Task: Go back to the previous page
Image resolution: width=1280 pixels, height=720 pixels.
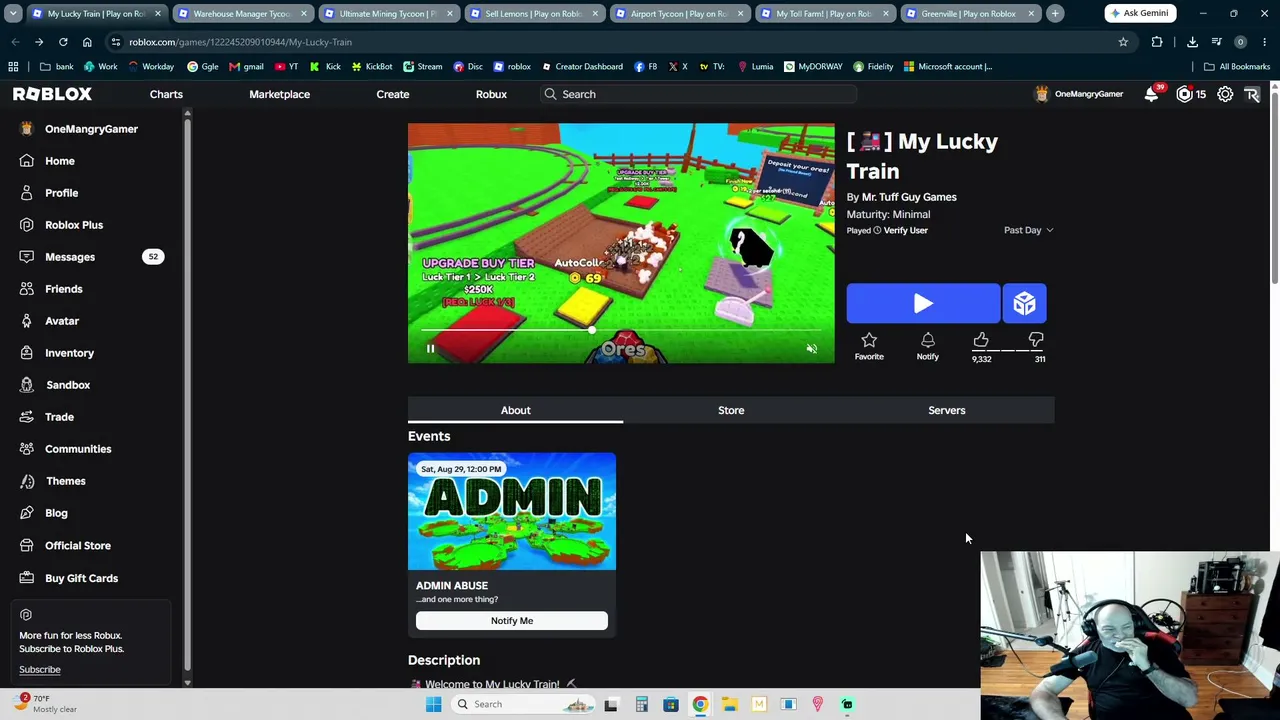Action: tap(15, 42)
